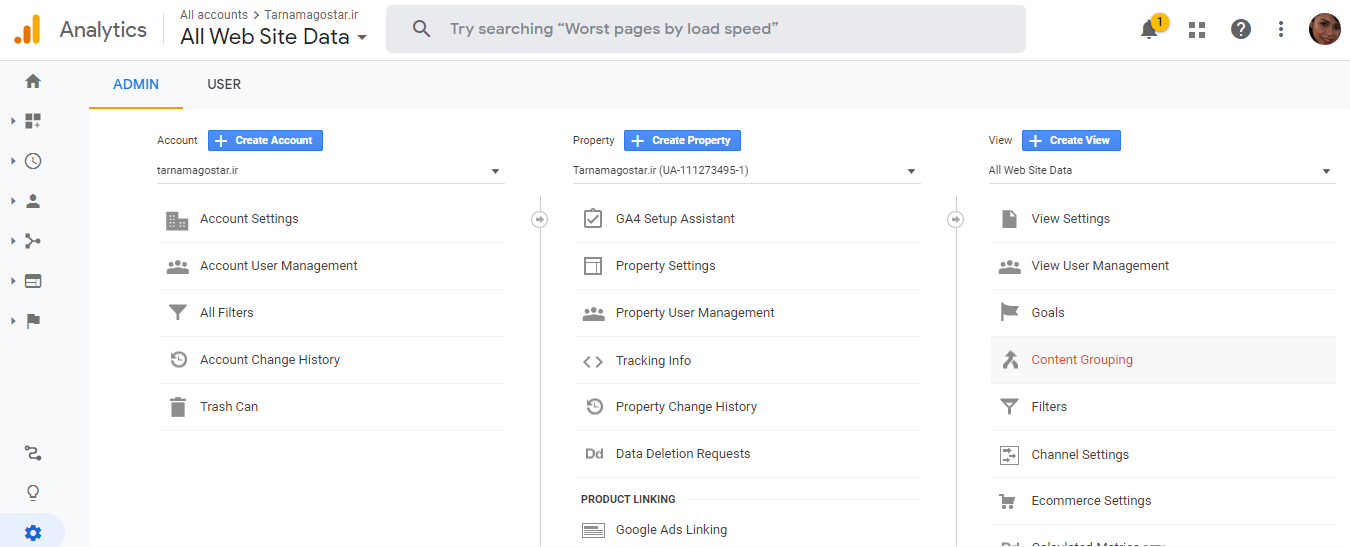Open Audience person sidebar icon
Screen dimensions: 1350x547
[33, 201]
